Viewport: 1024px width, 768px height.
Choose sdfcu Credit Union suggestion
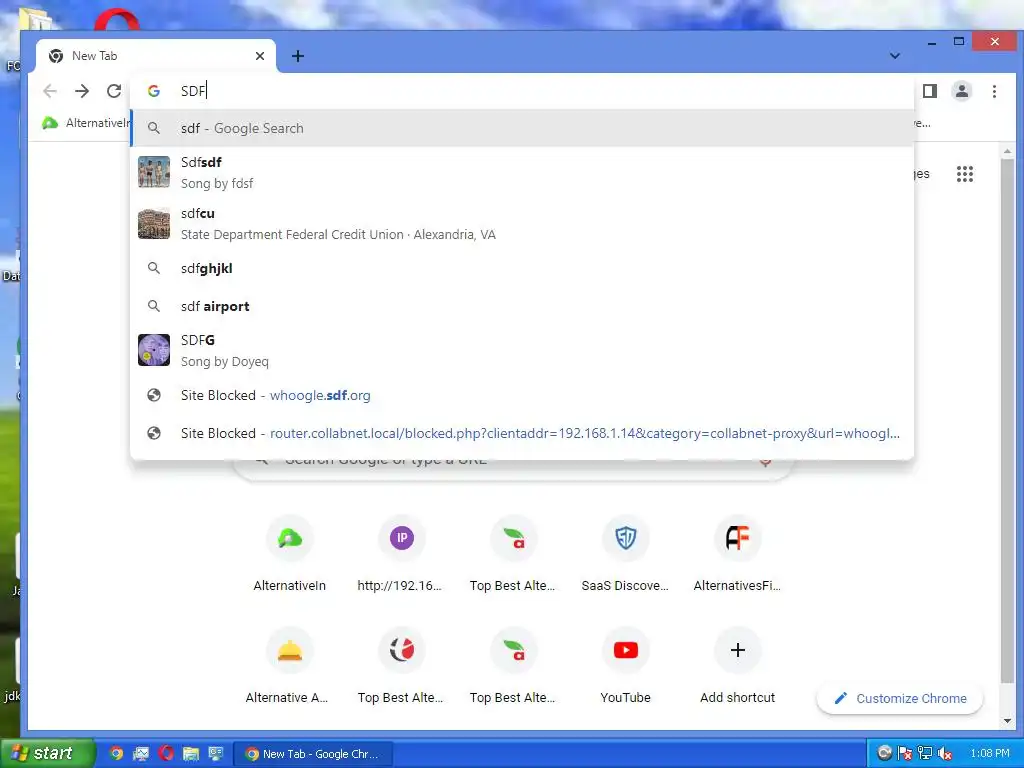(x=522, y=224)
